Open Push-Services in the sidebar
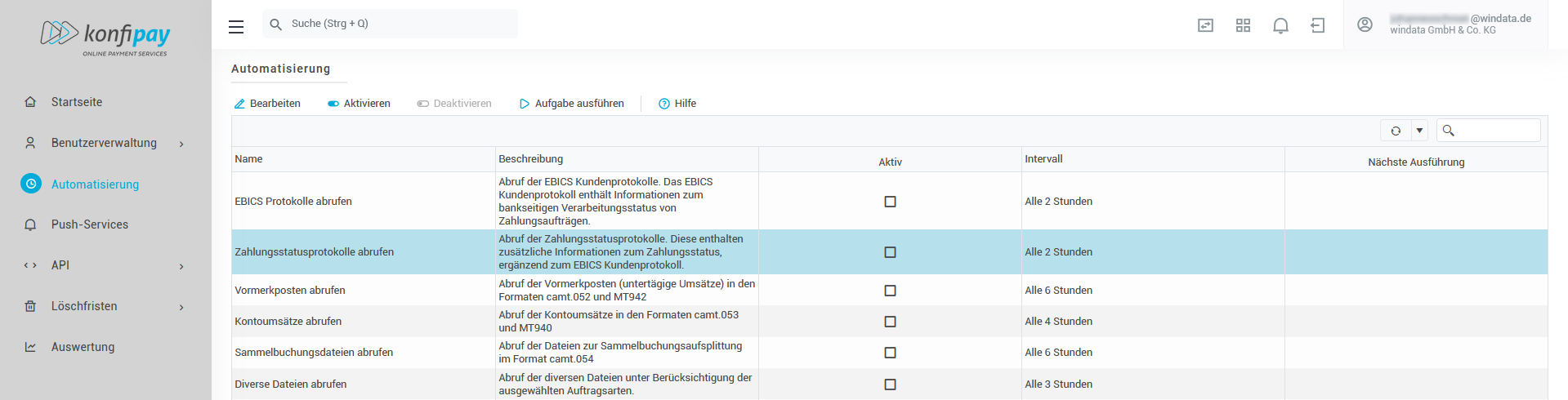Viewport: 1568px width, 400px height. [x=90, y=224]
